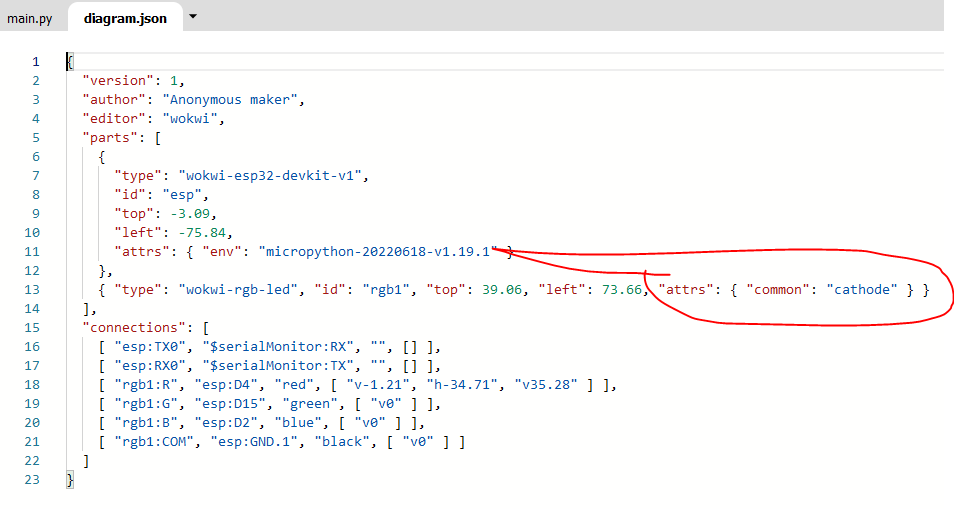Viewport: 954px width, 509px height.
Task: Switch to the main.py tab
Action: [x=29, y=18]
